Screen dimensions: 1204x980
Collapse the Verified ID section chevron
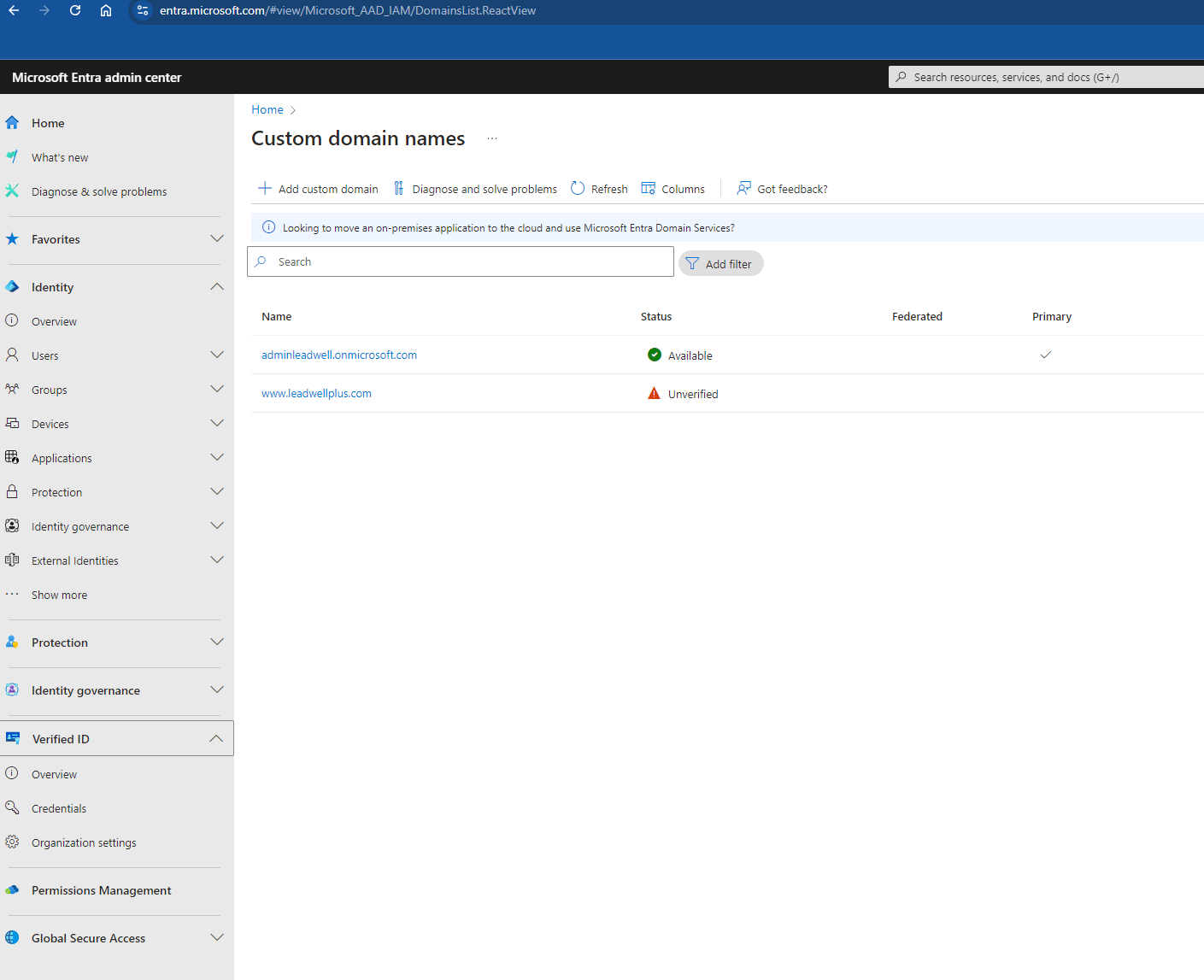216,738
